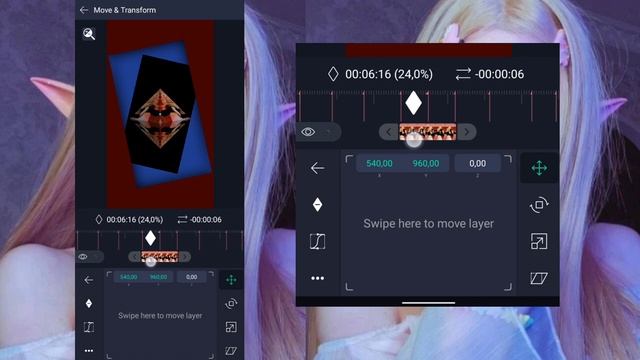Viewport: 640px width, 360px height.
Task: Open the easing curve editor in the small phone panel
Action: [89, 327]
